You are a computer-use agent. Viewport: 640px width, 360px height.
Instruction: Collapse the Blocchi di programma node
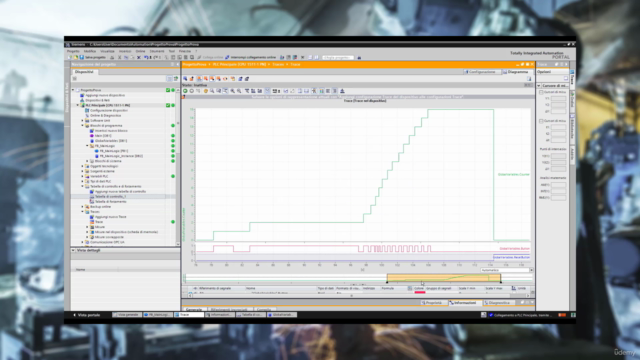82,126
